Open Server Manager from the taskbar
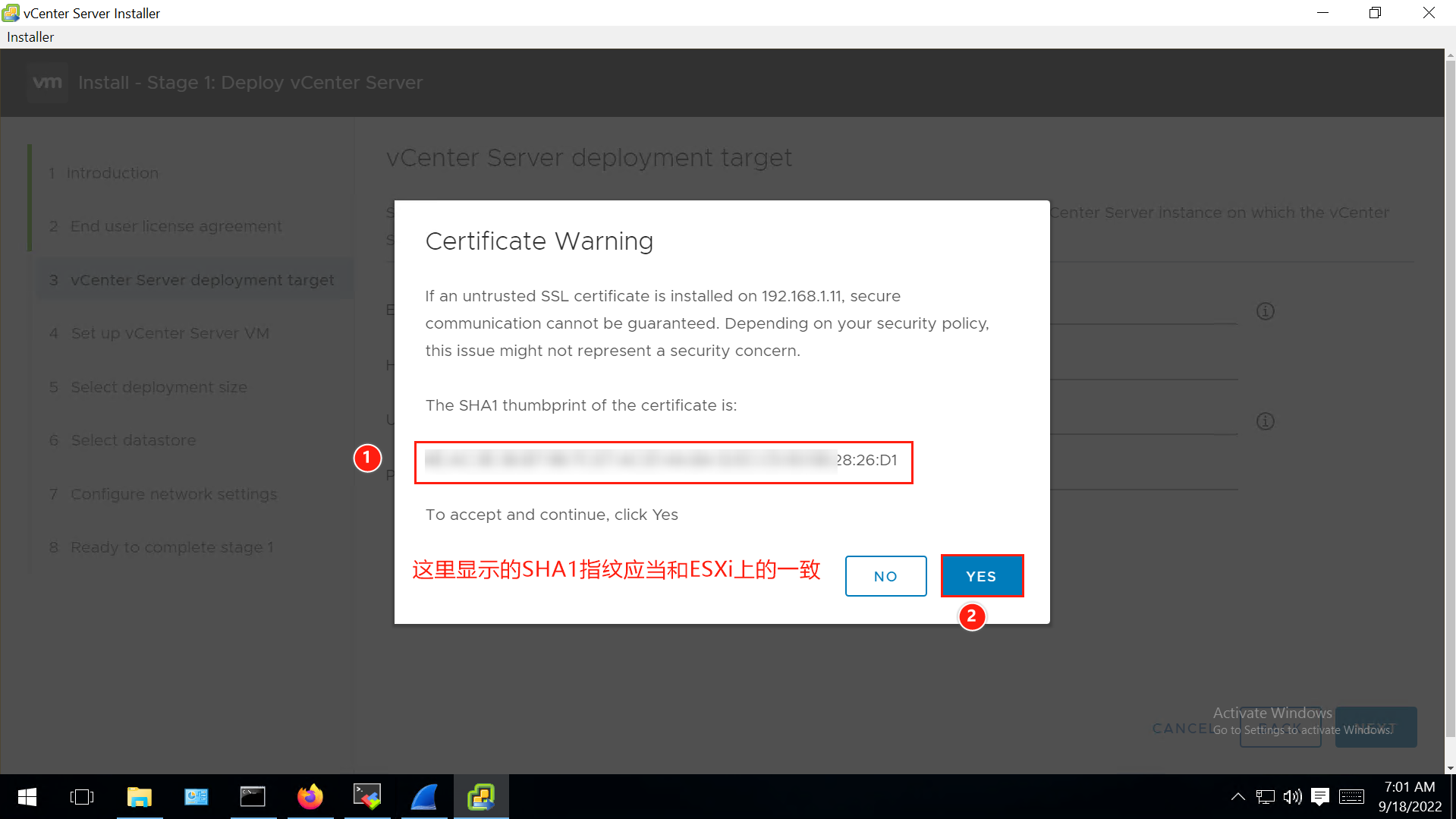This screenshot has height=819, width=1456. (197, 797)
